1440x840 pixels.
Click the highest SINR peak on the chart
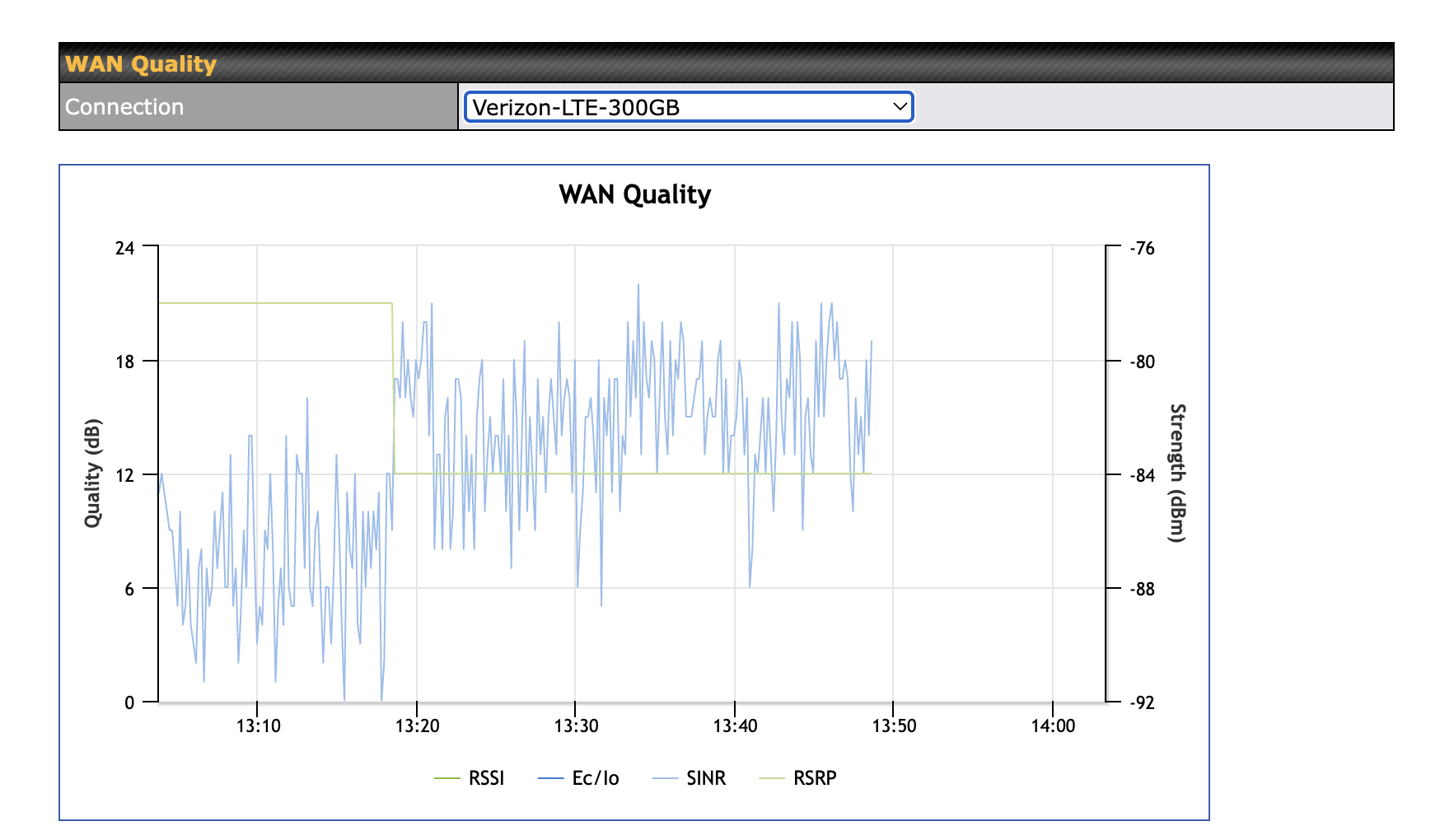[x=639, y=285]
